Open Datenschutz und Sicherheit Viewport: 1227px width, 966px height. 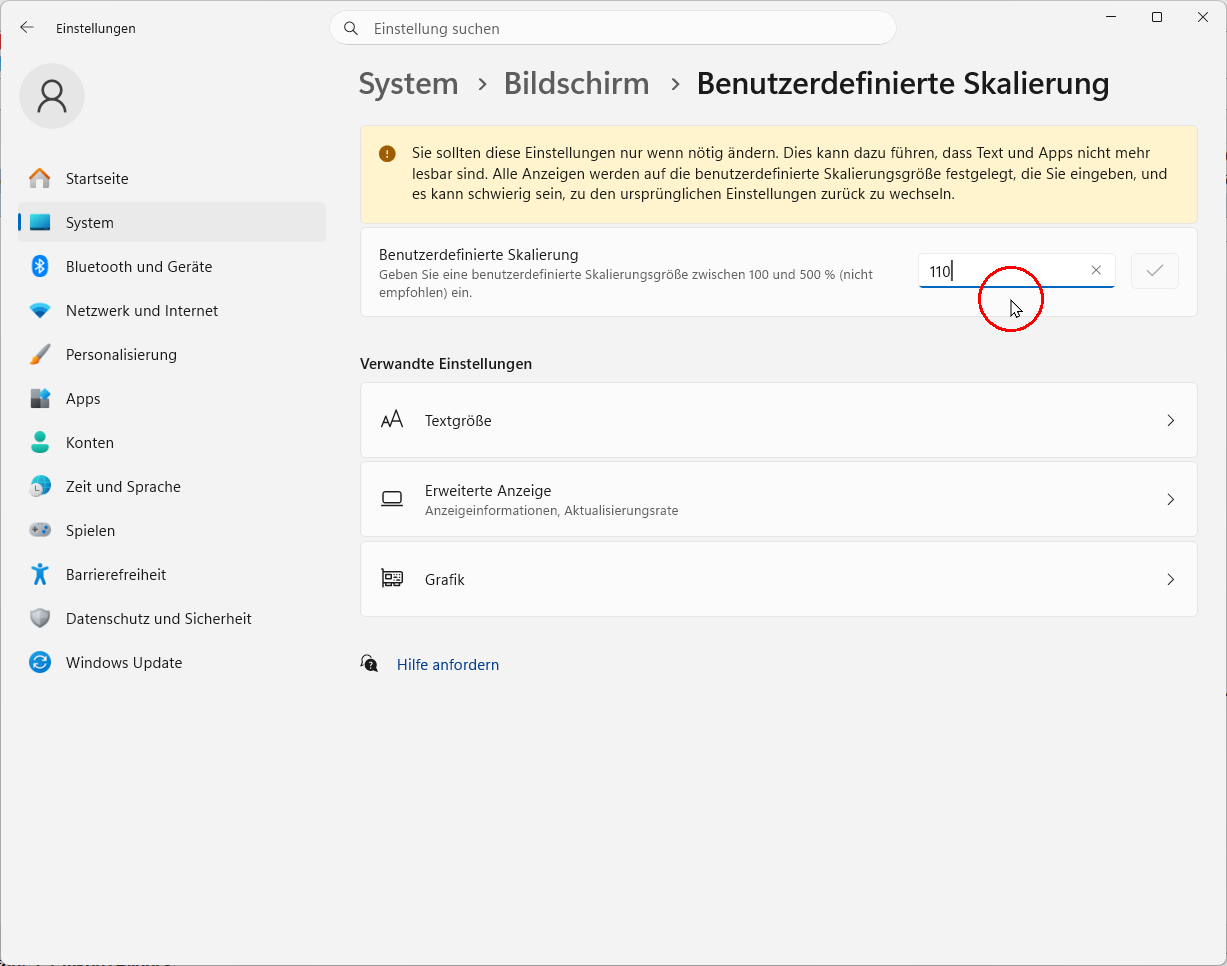pos(172,619)
